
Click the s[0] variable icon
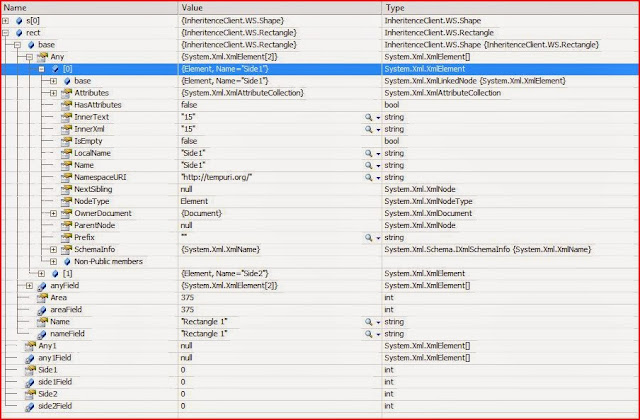[x=19, y=21]
